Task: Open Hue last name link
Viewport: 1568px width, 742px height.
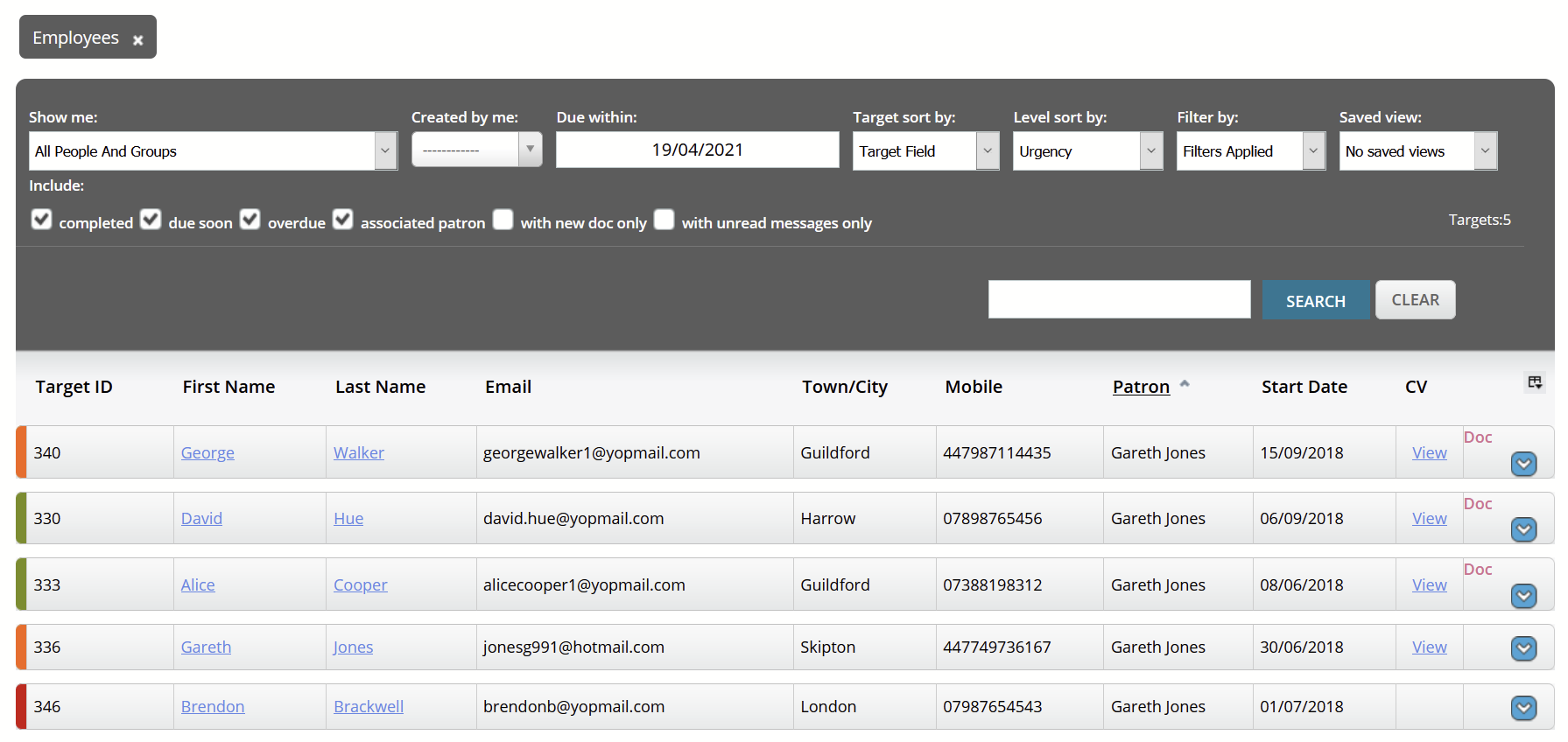Action: tap(348, 518)
